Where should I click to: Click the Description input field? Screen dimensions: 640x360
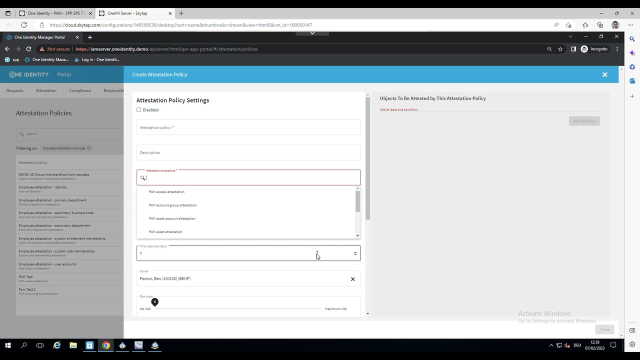248,152
